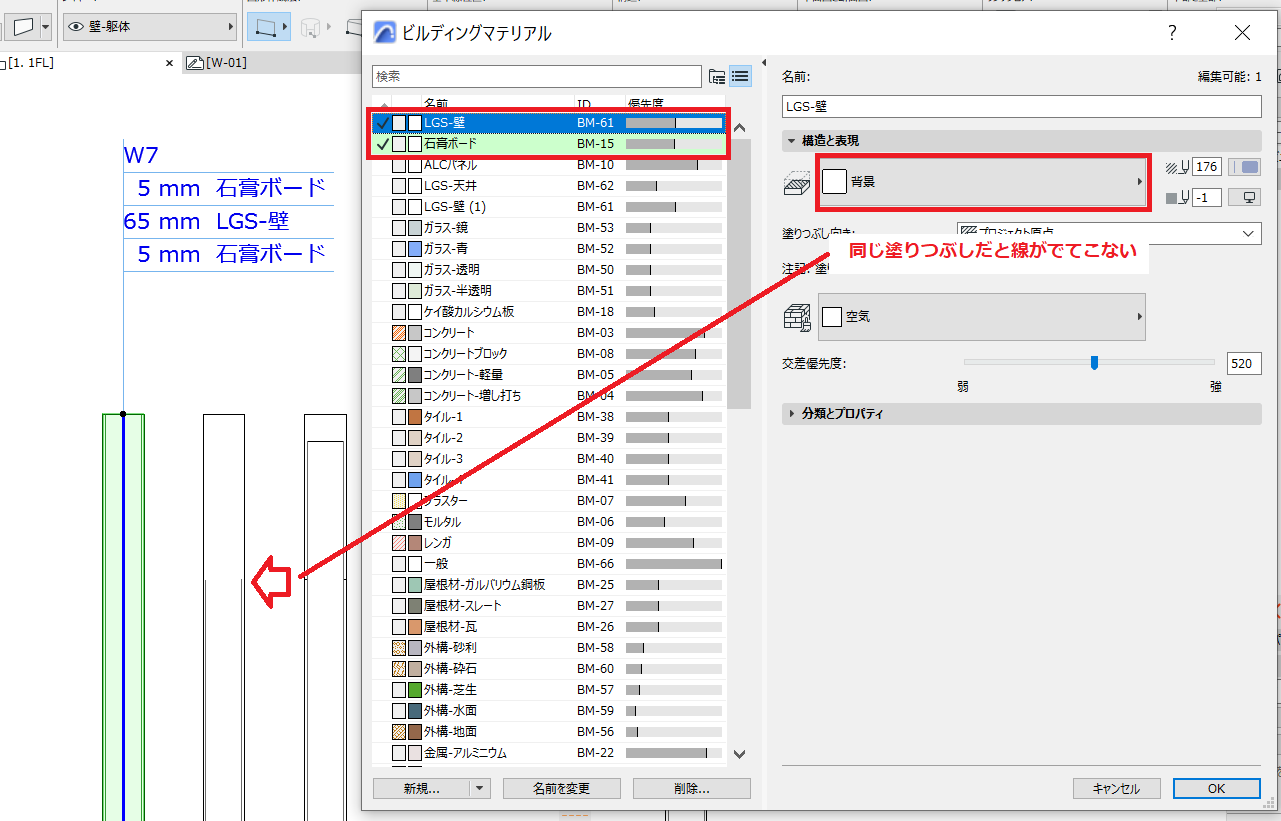Switch material list to folder tree view
Screen dimensions: 1281x821
pyautogui.click(x=717, y=77)
